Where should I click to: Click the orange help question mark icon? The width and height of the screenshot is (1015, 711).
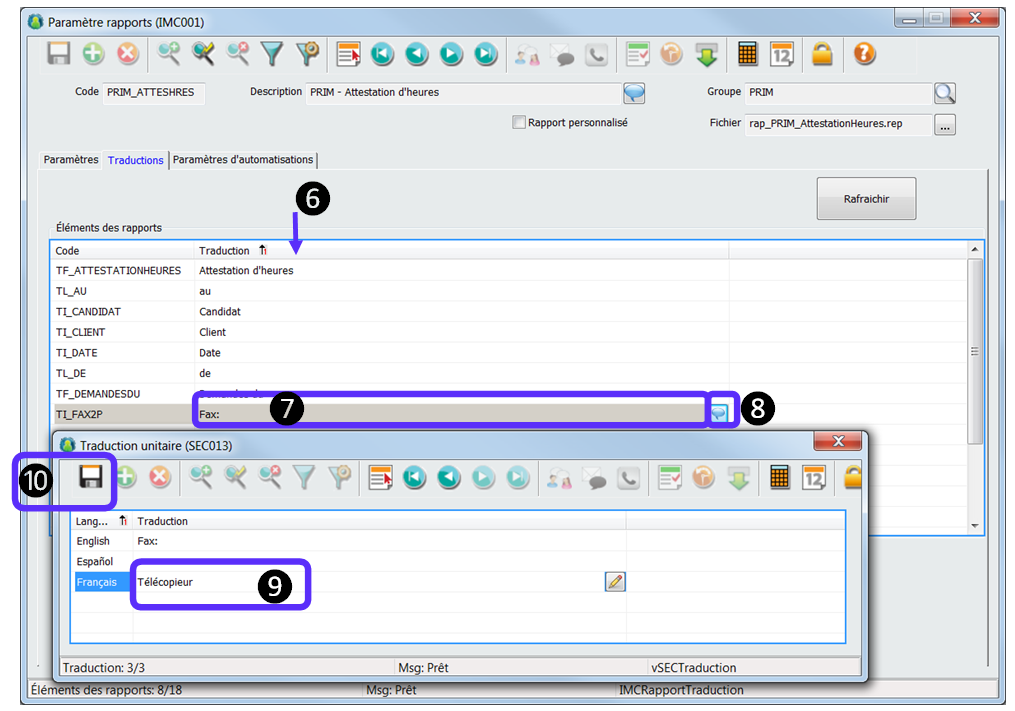pyautogui.click(x=864, y=55)
